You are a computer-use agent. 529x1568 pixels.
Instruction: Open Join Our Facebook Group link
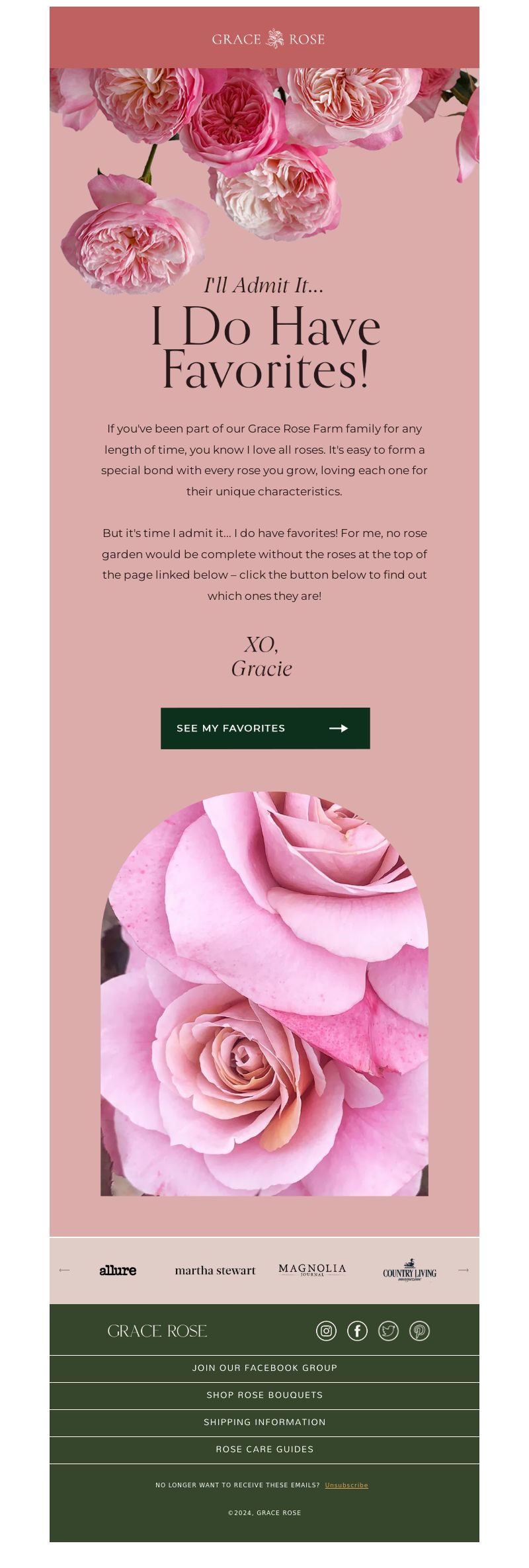point(264,1368)
